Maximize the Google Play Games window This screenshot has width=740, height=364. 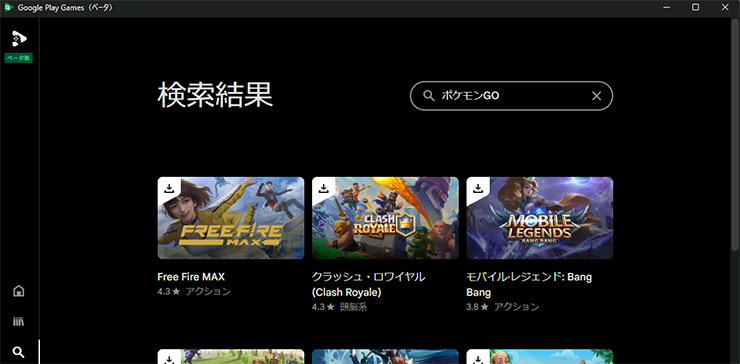point(696,7)
